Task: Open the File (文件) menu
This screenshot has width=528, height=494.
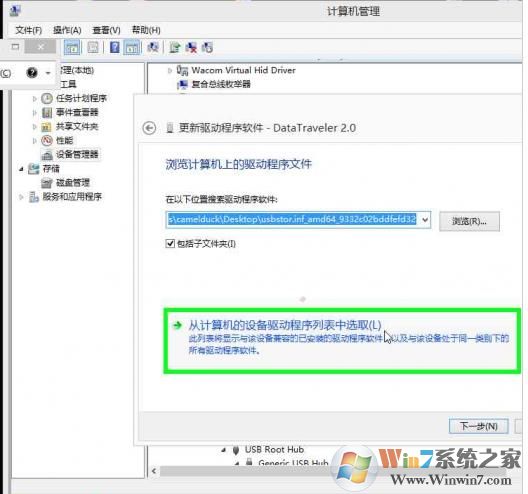Action: (x=28, y=30)
